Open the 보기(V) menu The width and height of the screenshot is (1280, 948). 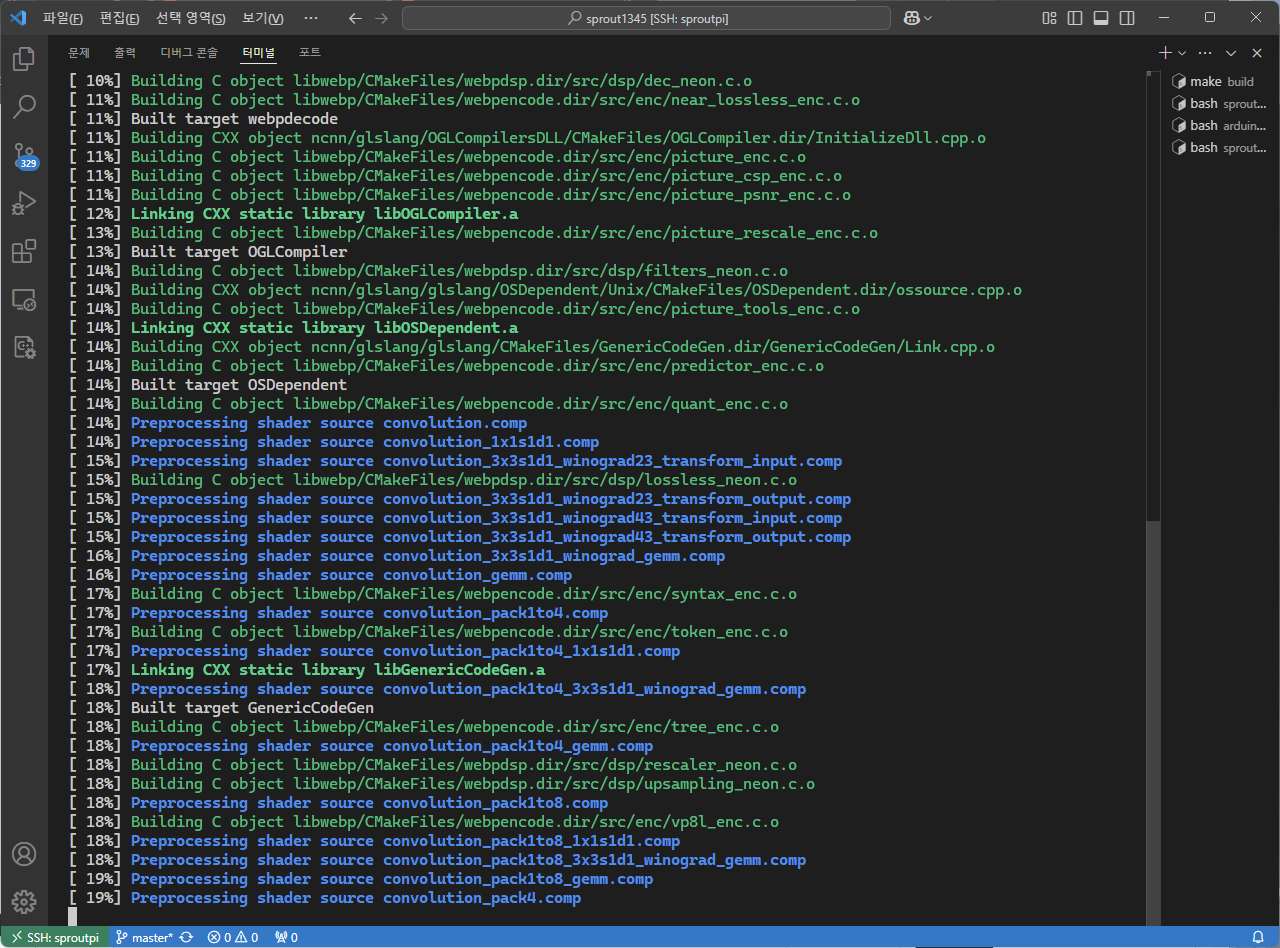262,18
